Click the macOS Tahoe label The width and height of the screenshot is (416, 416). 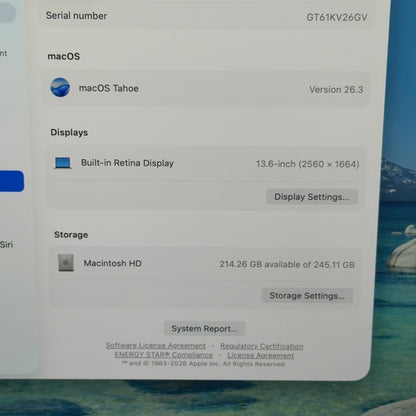(109, 88)
